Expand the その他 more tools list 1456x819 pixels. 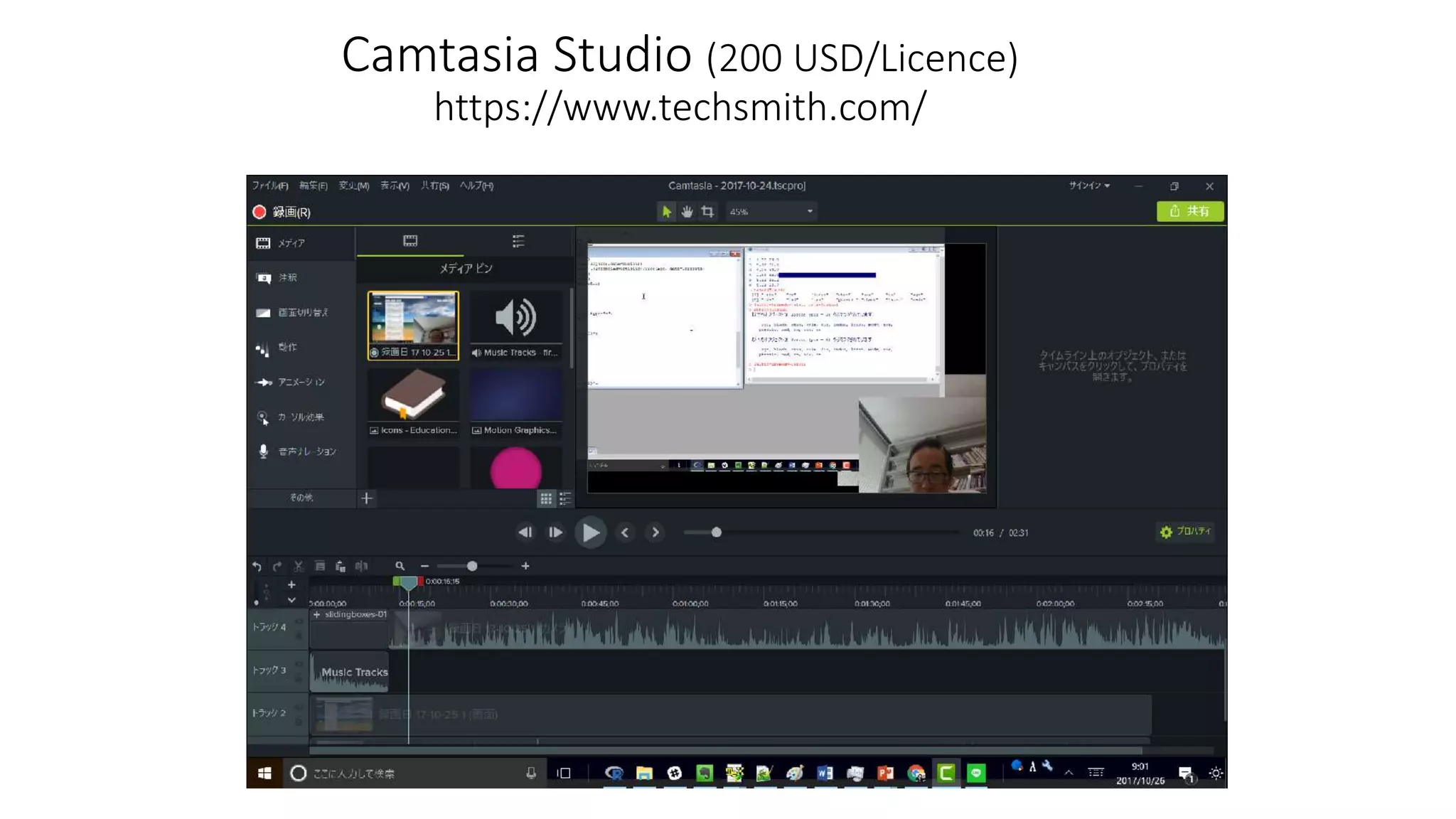coord(301,498)
